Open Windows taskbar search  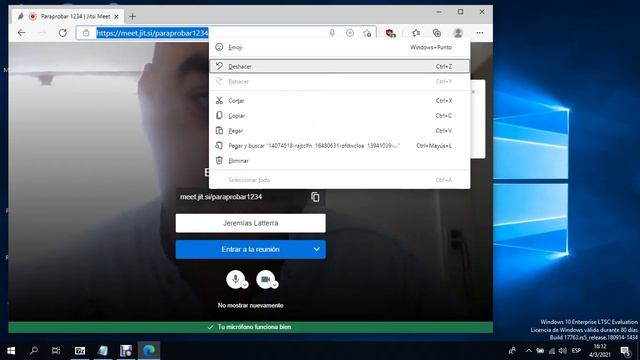34,351
